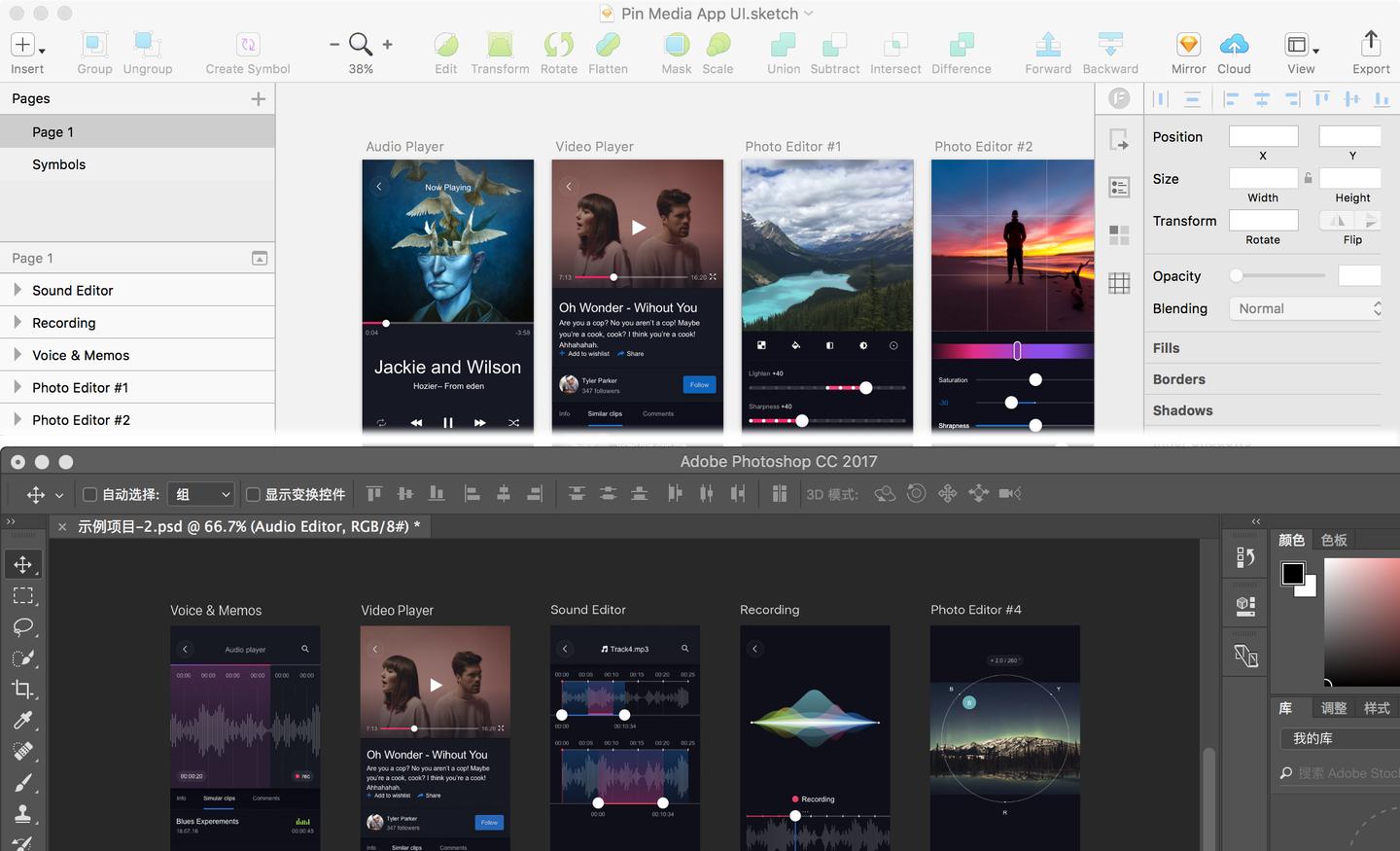Open the Blending mode Normal dropdown
Image resolution: width=1400 pixels, height=851 pixels.
click(1306, 308)
